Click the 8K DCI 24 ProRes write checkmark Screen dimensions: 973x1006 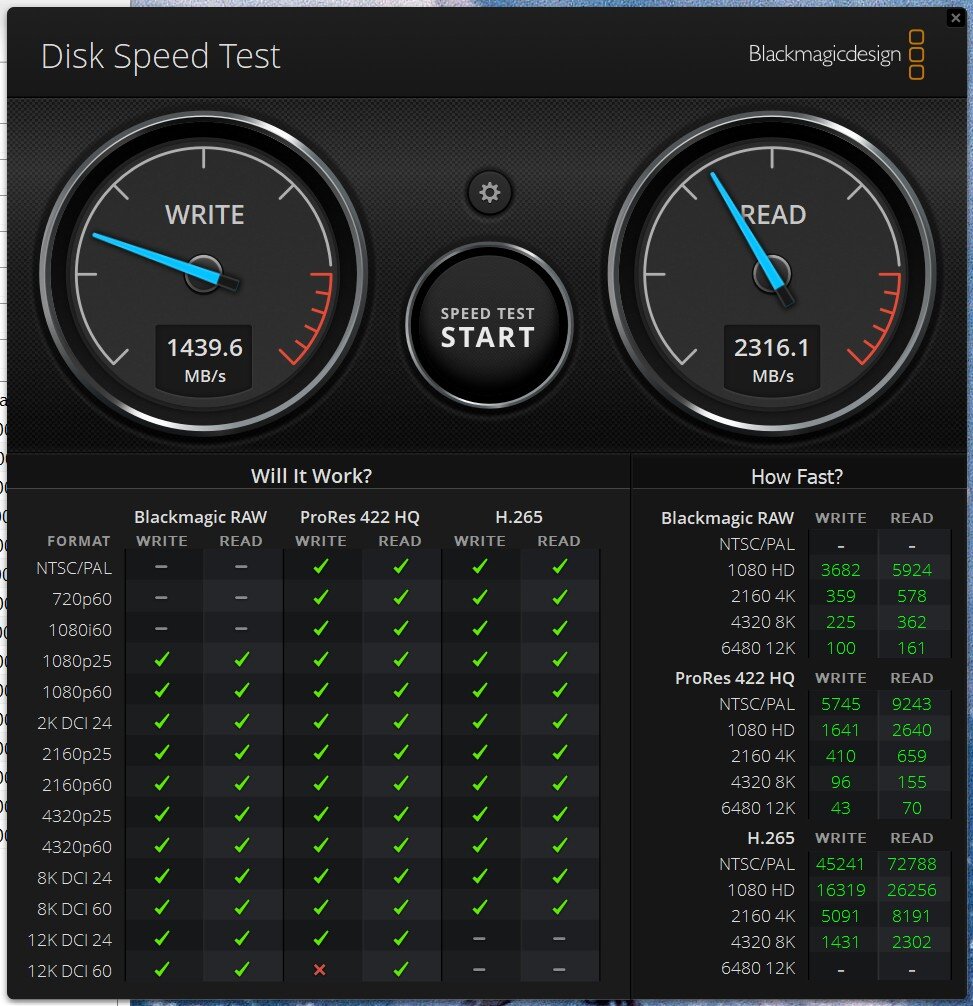coord(321,876)
